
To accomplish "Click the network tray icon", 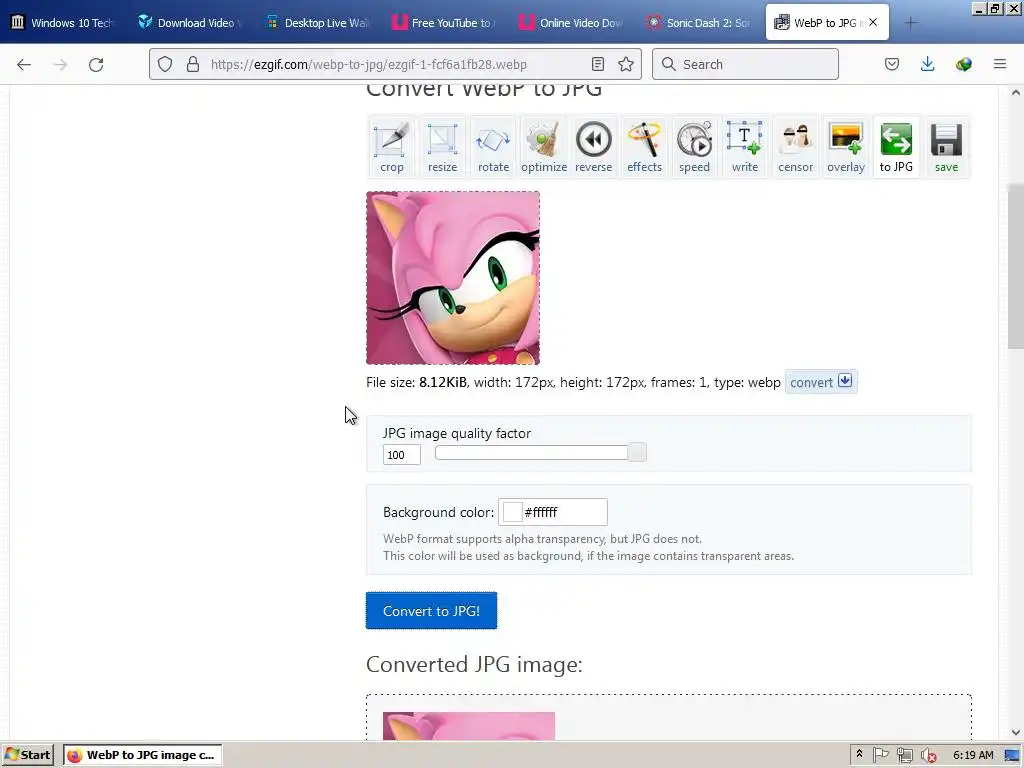I will (904, 755).
